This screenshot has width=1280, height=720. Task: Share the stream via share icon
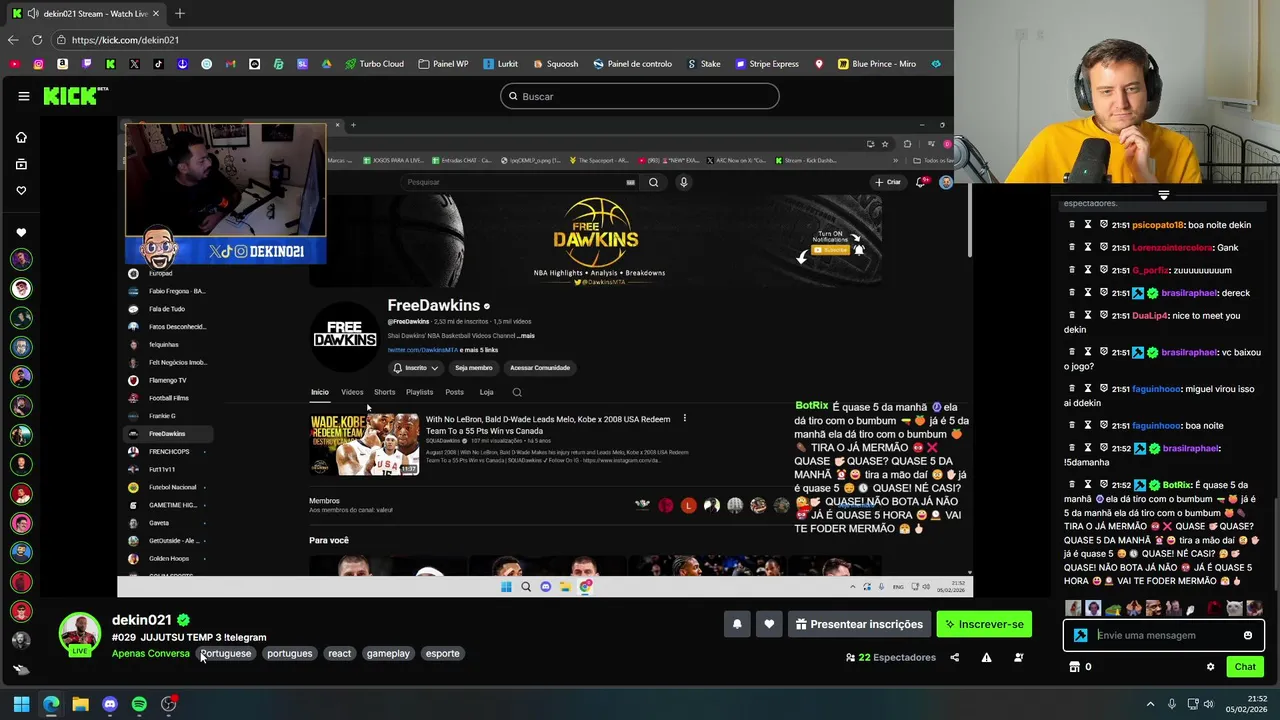click(954, 657)
